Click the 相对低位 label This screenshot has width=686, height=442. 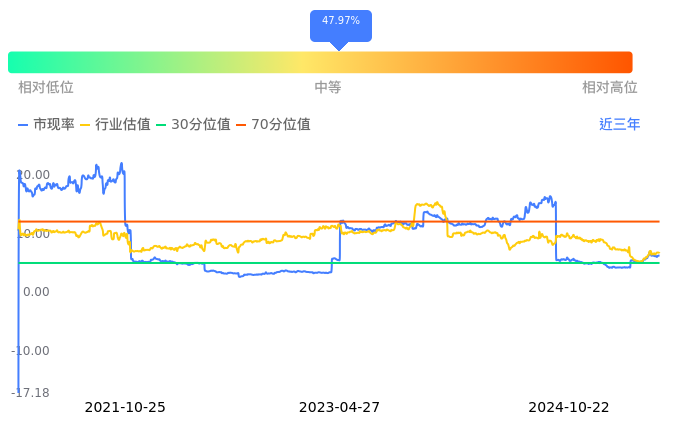point(46,88)
